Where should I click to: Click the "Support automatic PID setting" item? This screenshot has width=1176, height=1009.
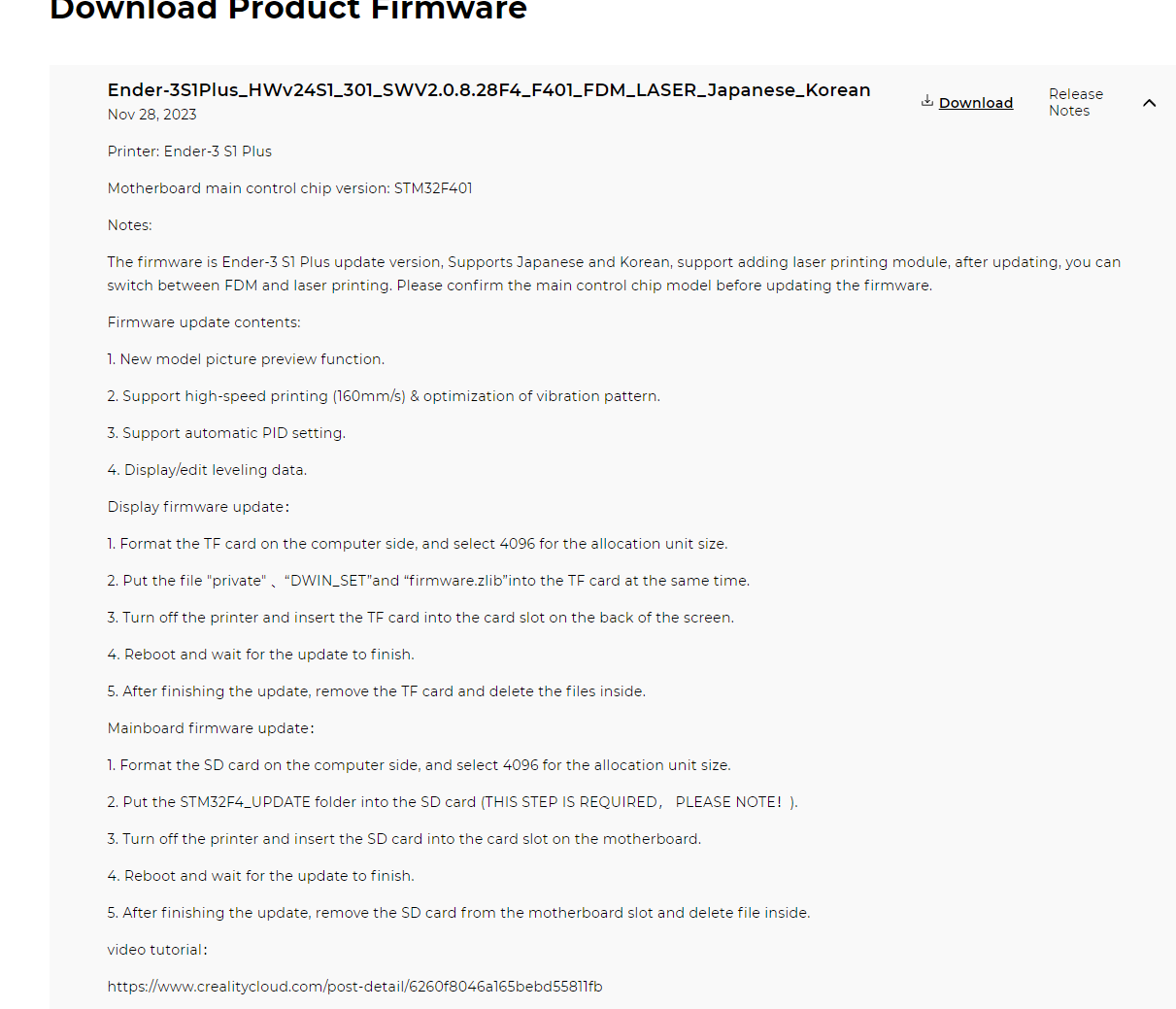(x=226, y=433)
